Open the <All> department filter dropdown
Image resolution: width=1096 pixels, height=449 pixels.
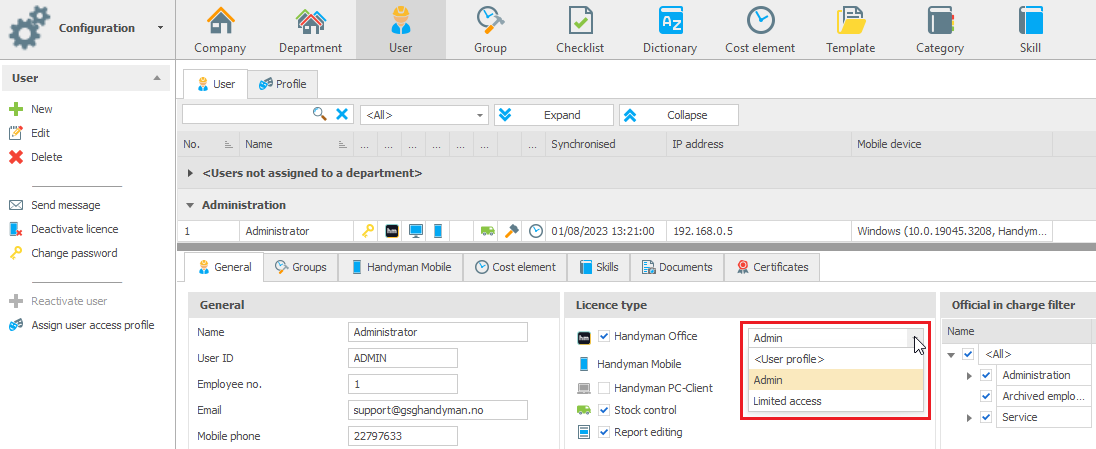pos(424,115)
